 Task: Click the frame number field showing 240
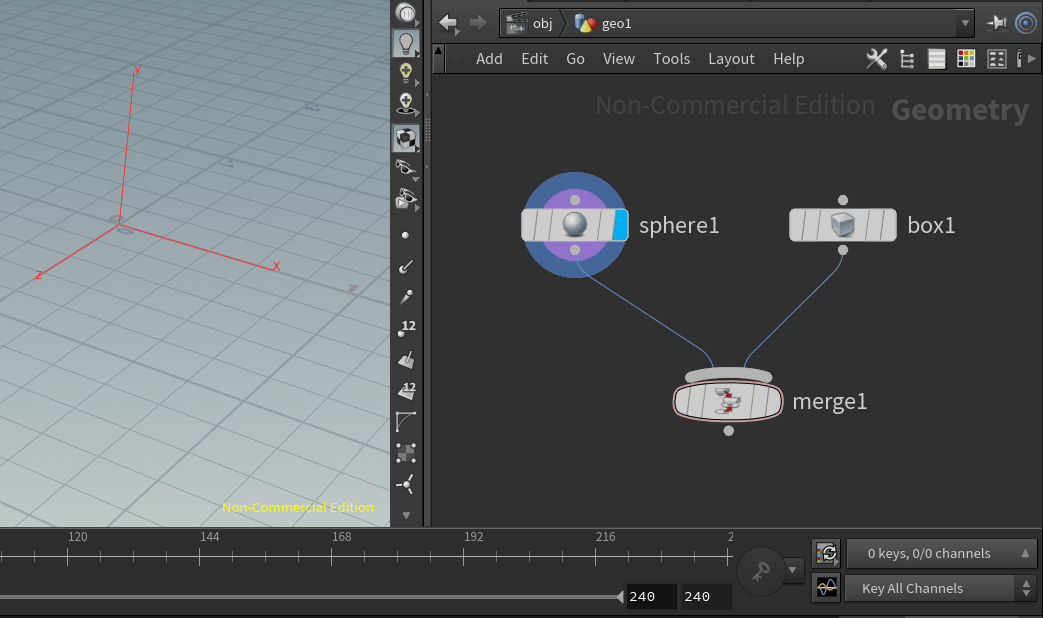coord(651,596)
